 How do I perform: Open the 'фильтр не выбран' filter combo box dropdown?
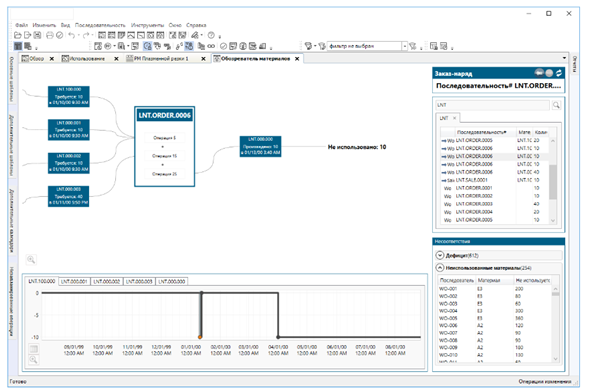tap(405, 46)
